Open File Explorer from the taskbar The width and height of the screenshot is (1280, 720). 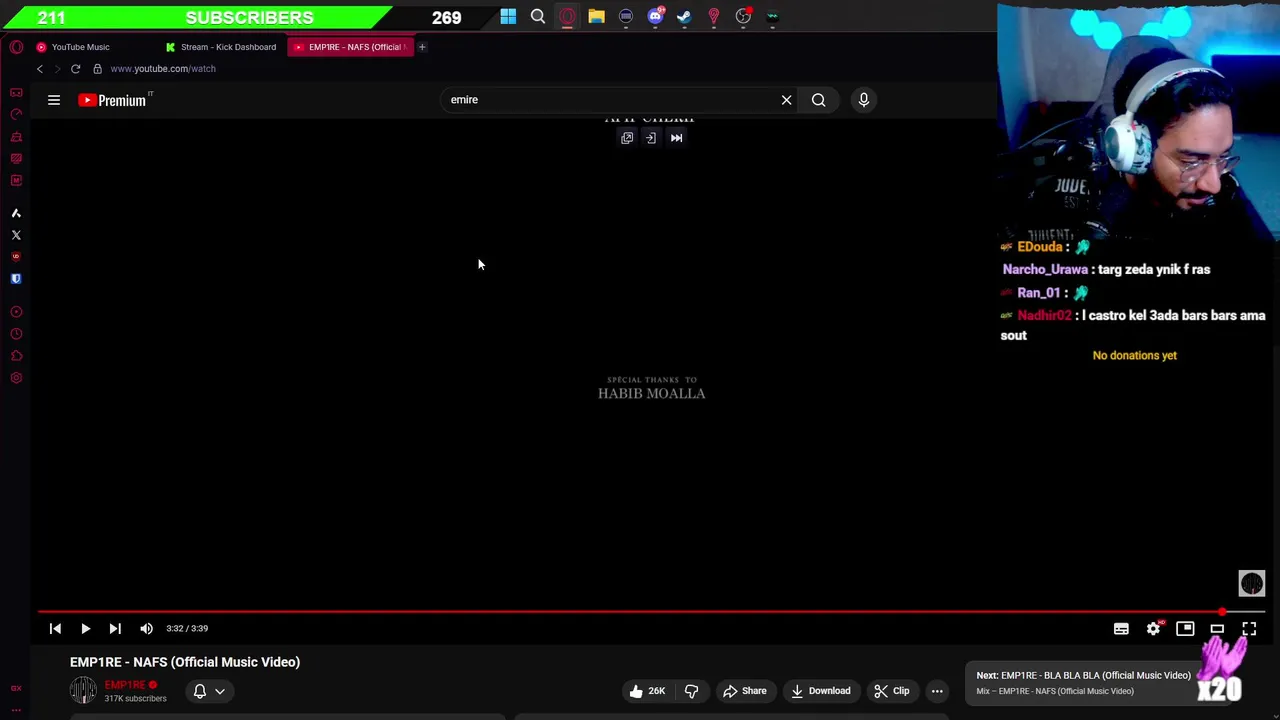[596, 16]
